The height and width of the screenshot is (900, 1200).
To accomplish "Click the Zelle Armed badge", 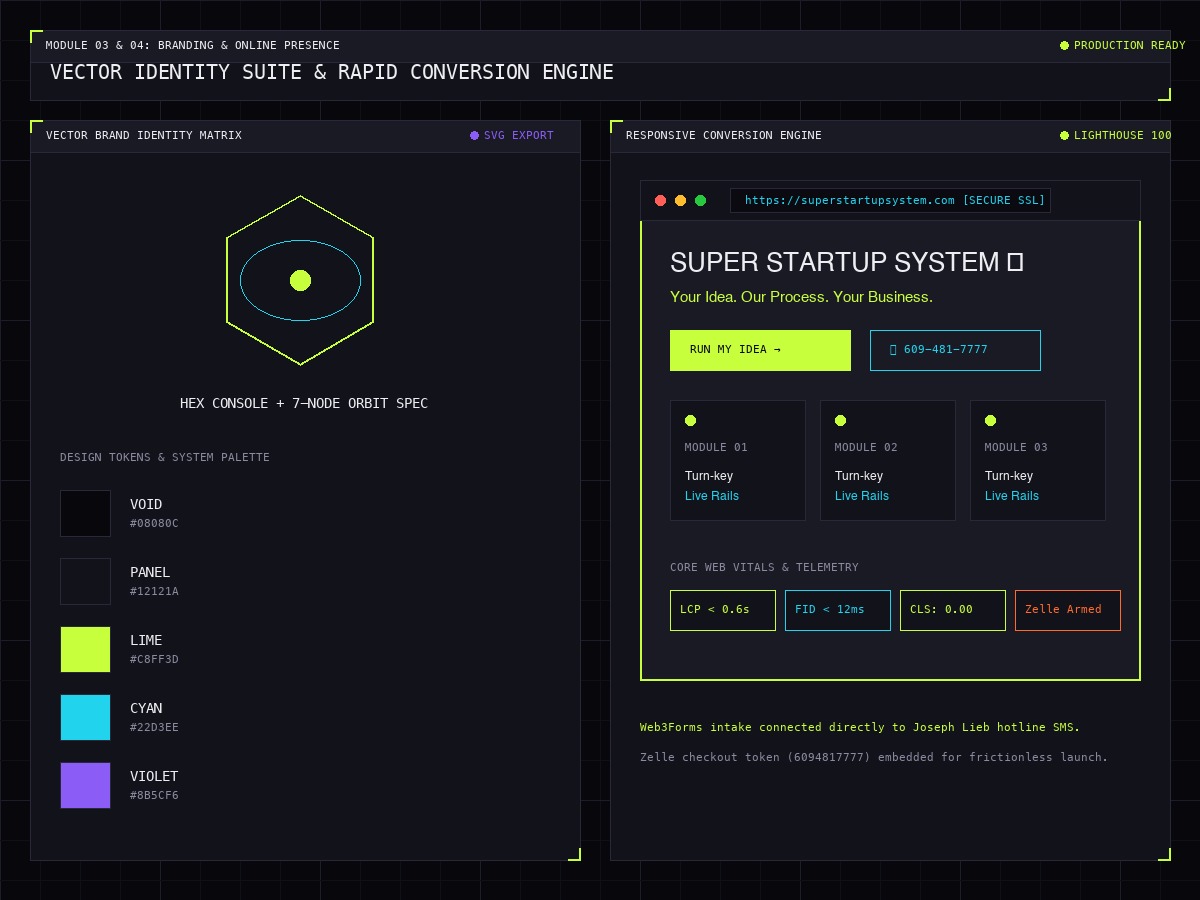I will 1068,610.
